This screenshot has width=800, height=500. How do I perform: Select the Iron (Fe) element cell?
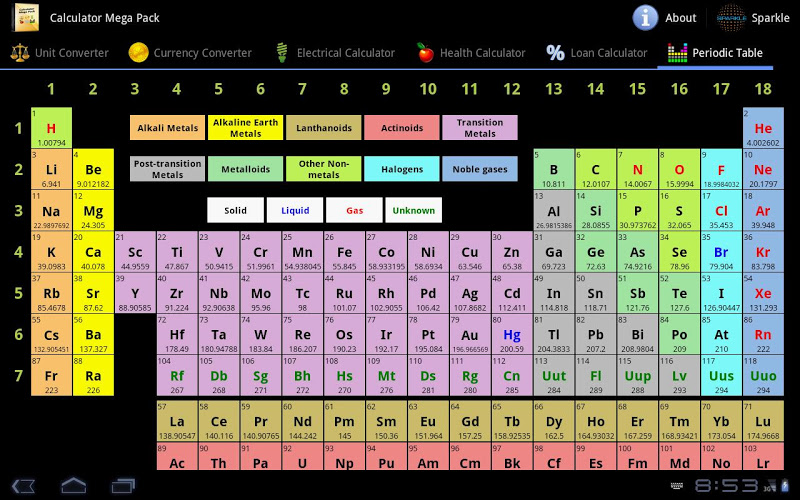(x=344, y=252)
